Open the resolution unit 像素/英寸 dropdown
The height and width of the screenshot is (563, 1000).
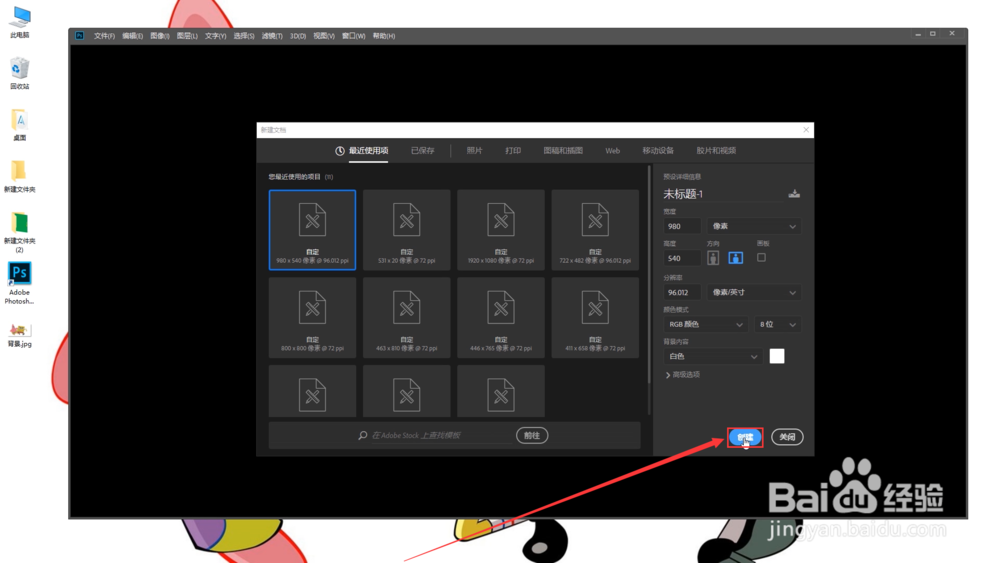pyautogui.click(x=753, y=293)
